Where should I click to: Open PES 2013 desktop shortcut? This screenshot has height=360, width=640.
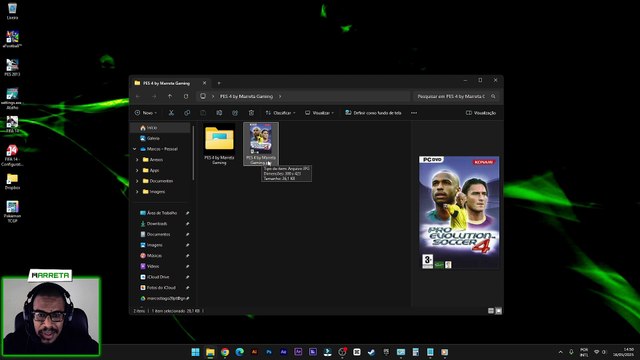pyautogui.click(x=12, y=68)
